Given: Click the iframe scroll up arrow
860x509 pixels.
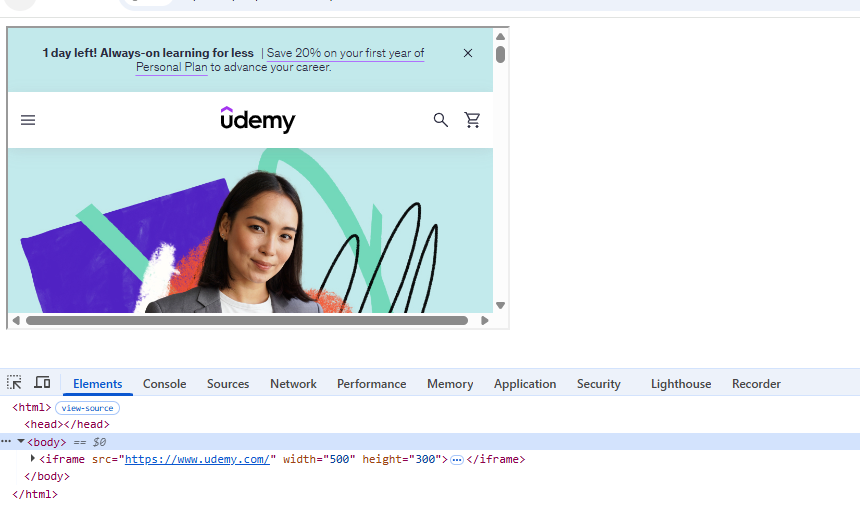Looking at the screenshot, I should 500,37.
